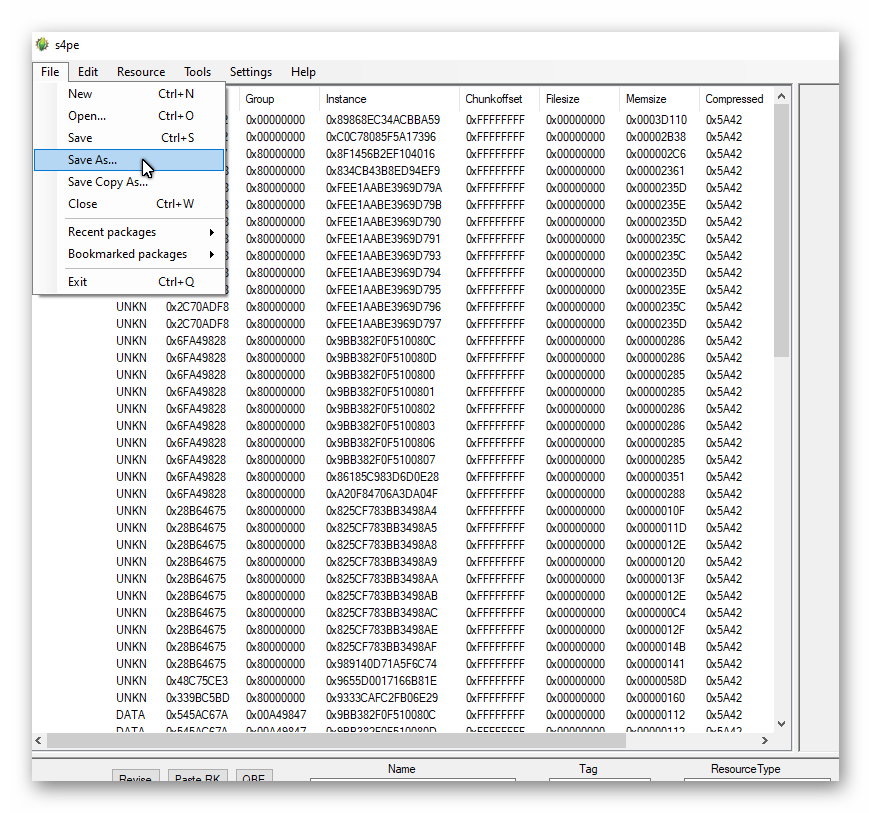Click Open... in the File menu
Screen dimensions: 871x813
click(x=87, y=116)
